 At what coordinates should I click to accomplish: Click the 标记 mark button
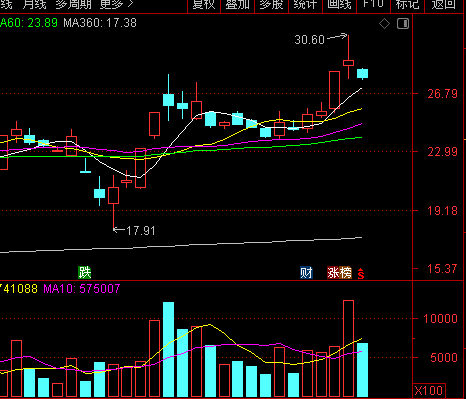click(407, 5)
